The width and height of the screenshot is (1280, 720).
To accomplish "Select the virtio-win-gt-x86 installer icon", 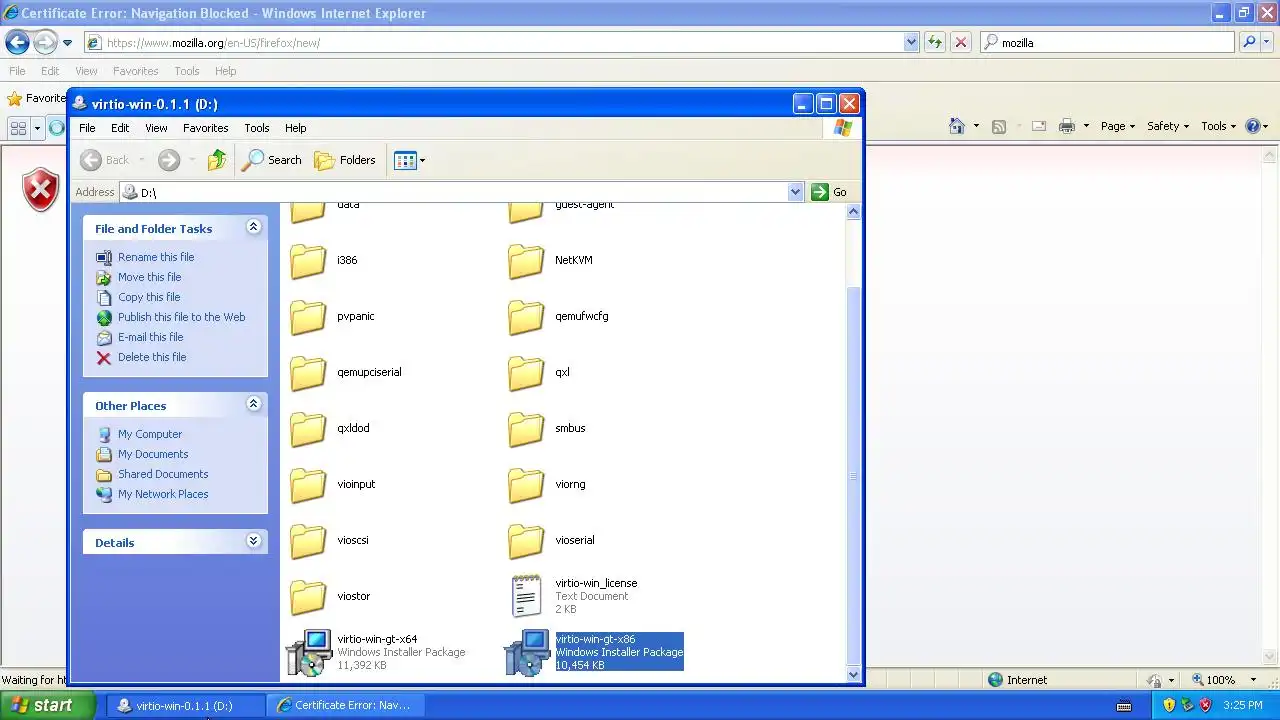I will (x=526, y=652).
